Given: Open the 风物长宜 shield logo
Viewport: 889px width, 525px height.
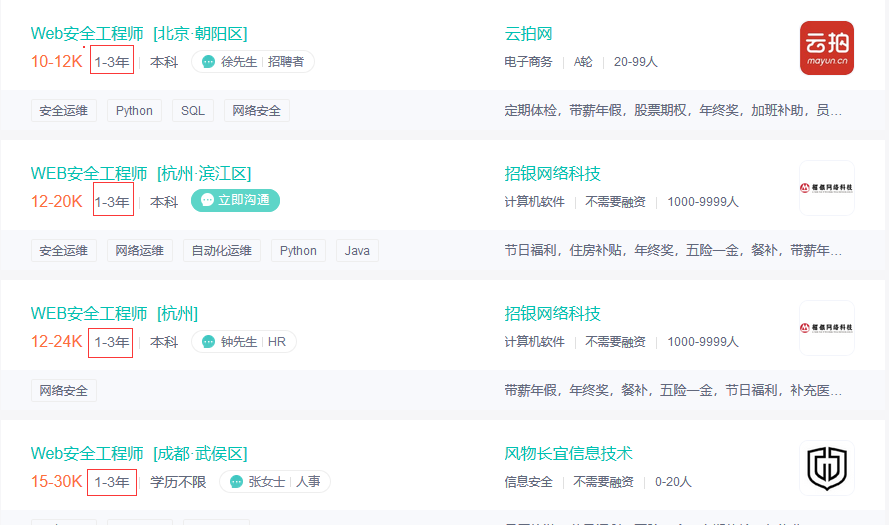Looking at the screenshot, I should pos(826,468).
